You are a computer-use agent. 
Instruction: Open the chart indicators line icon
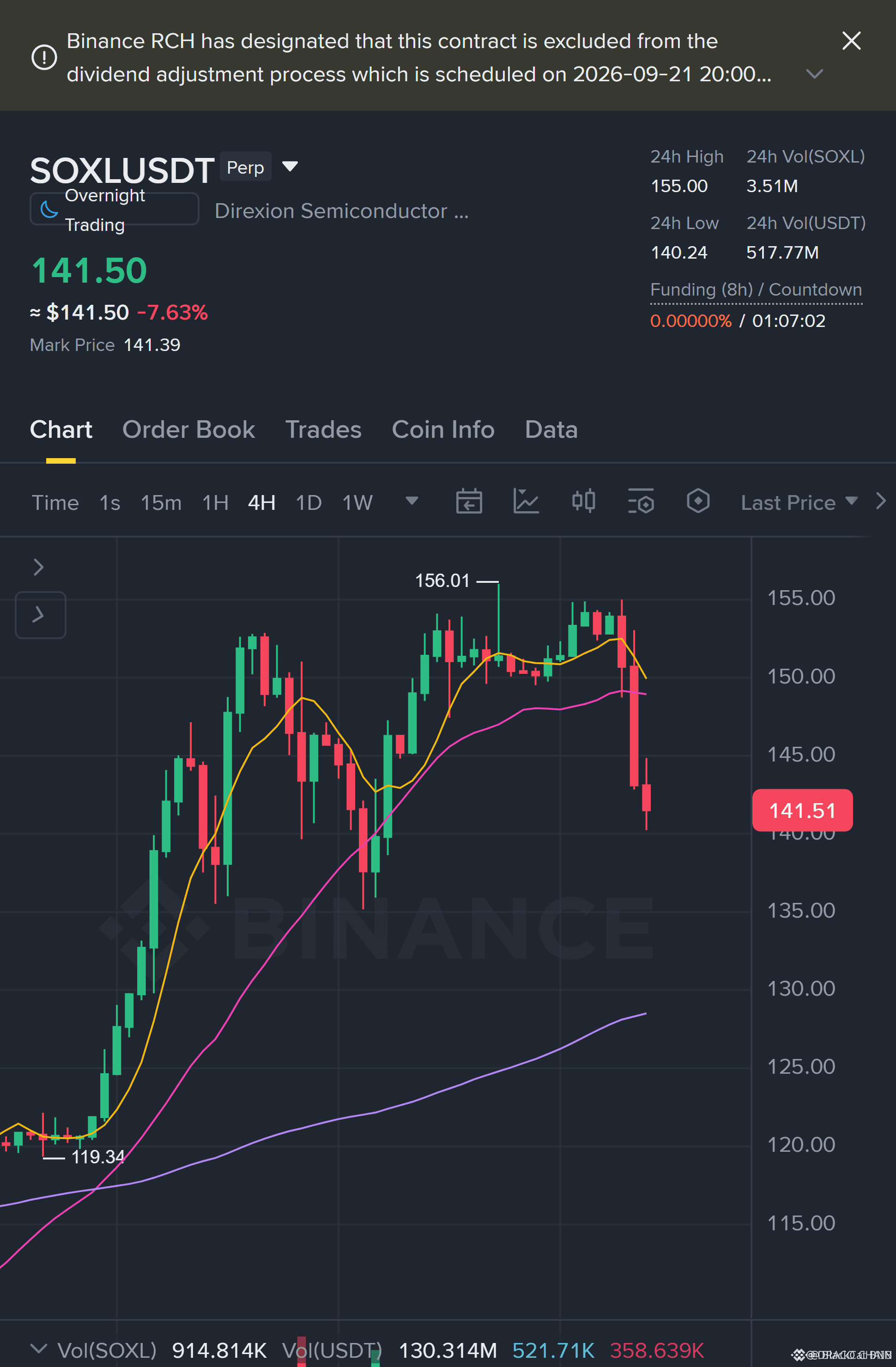pos(526,502)
